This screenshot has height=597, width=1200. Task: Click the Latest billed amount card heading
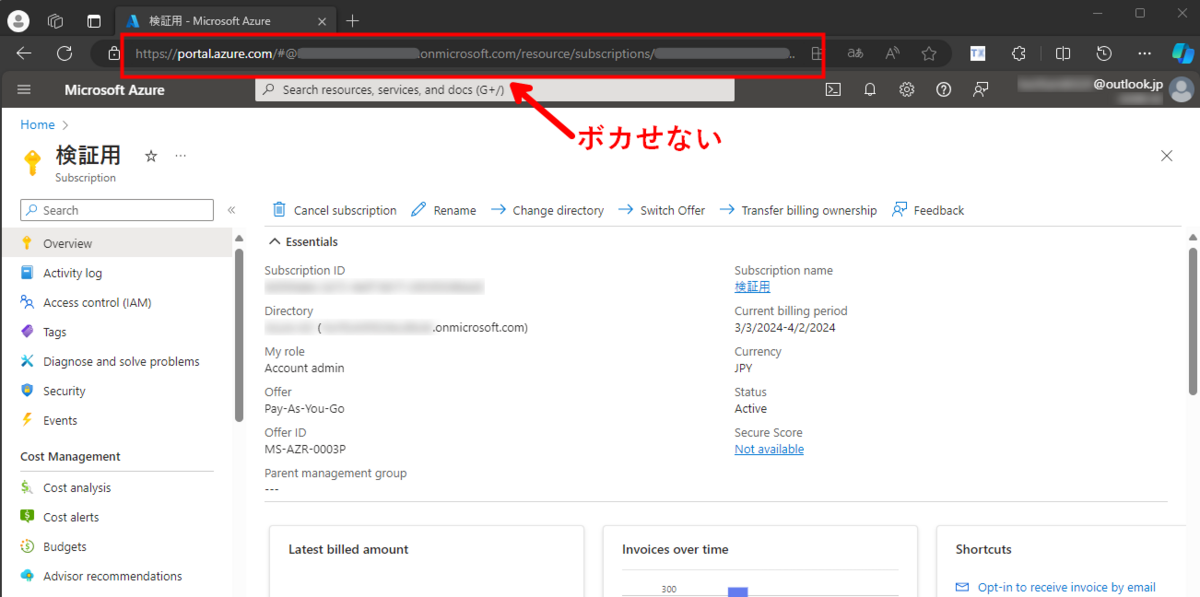348,549
